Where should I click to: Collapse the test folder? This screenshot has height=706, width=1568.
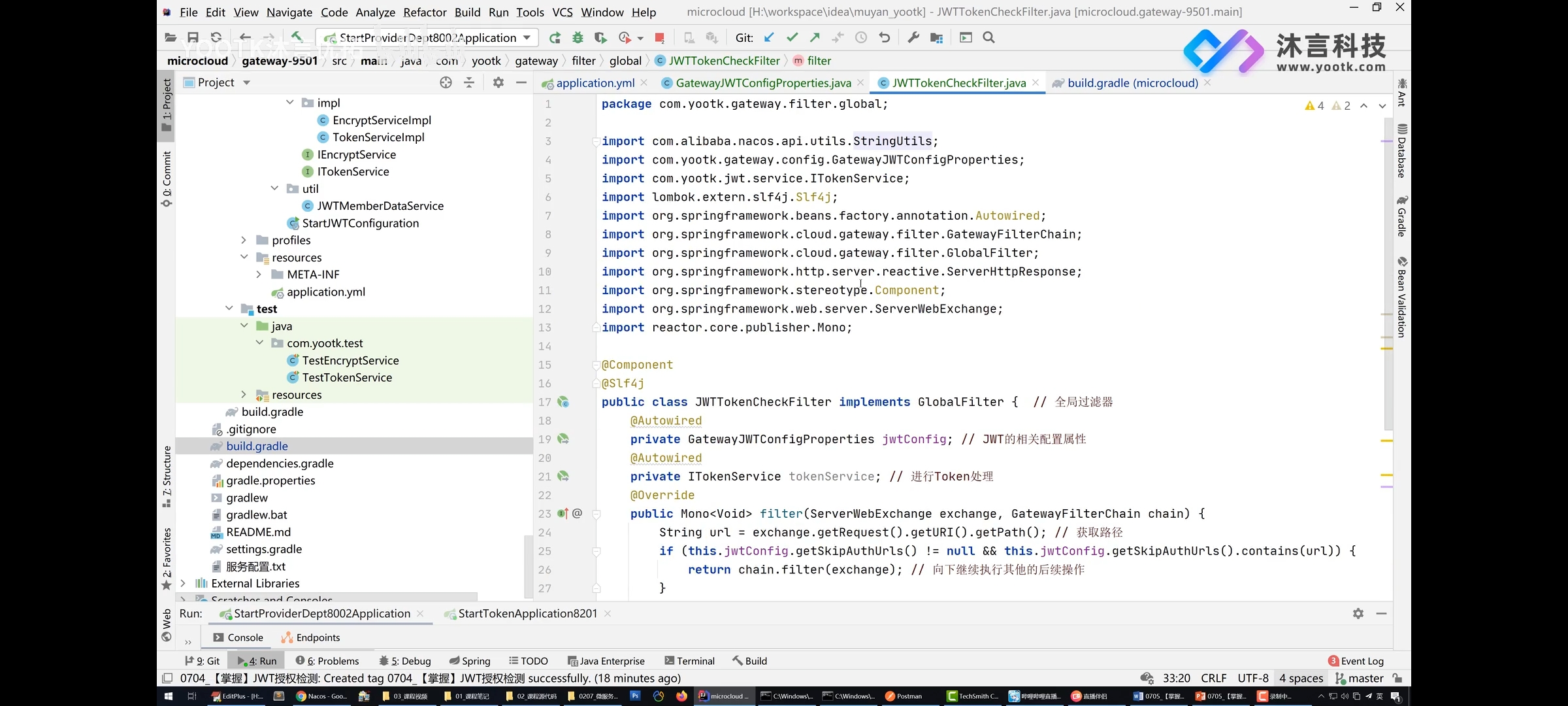click(229, 309)
